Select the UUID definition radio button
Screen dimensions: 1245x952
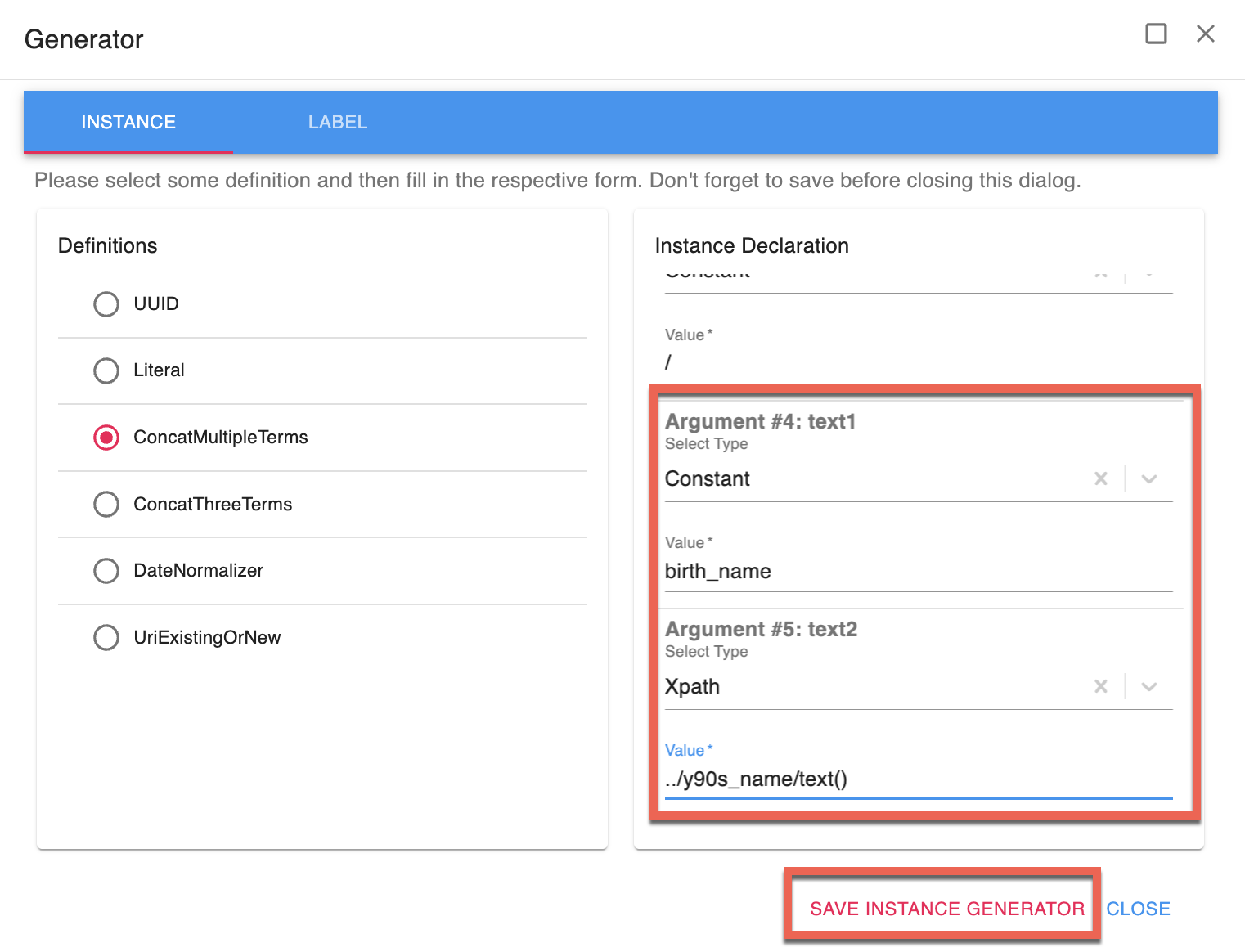(x=106, y=304)
